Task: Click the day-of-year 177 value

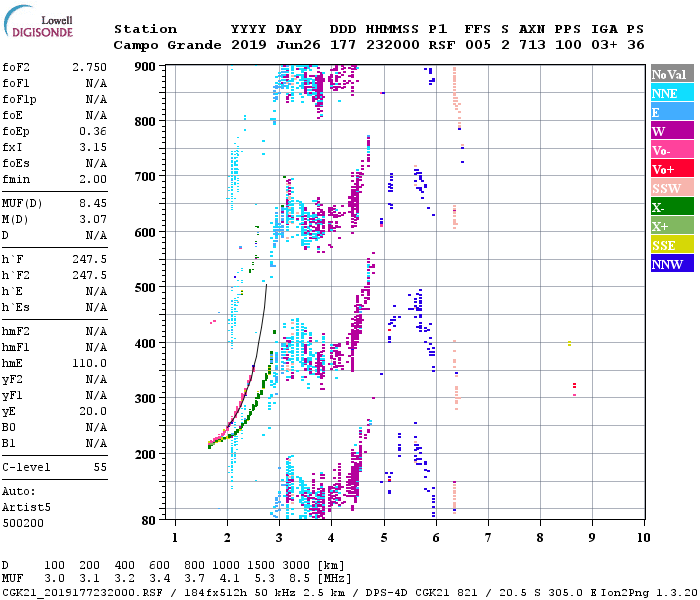Action: 343,45
